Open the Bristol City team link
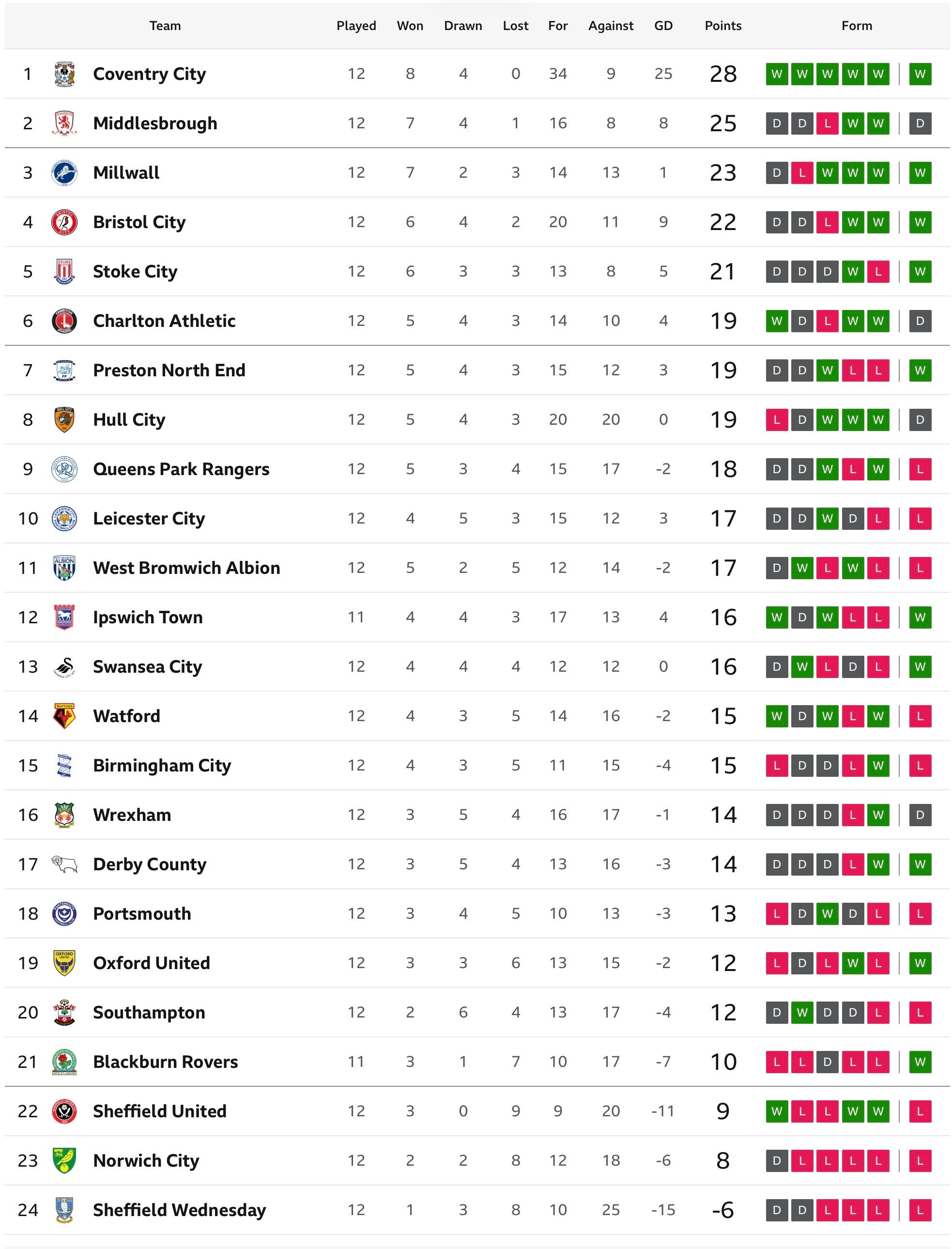 [x=139, y=222]
